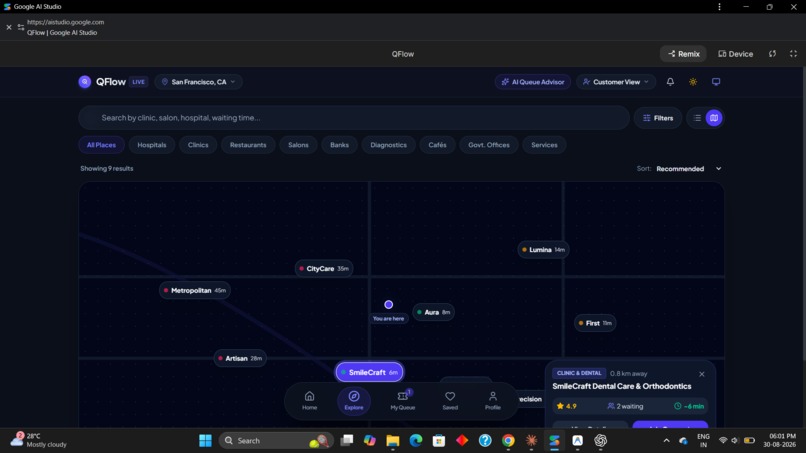Open the window three-dot menu
806x453 pixels.
click(x=719, y=7)
